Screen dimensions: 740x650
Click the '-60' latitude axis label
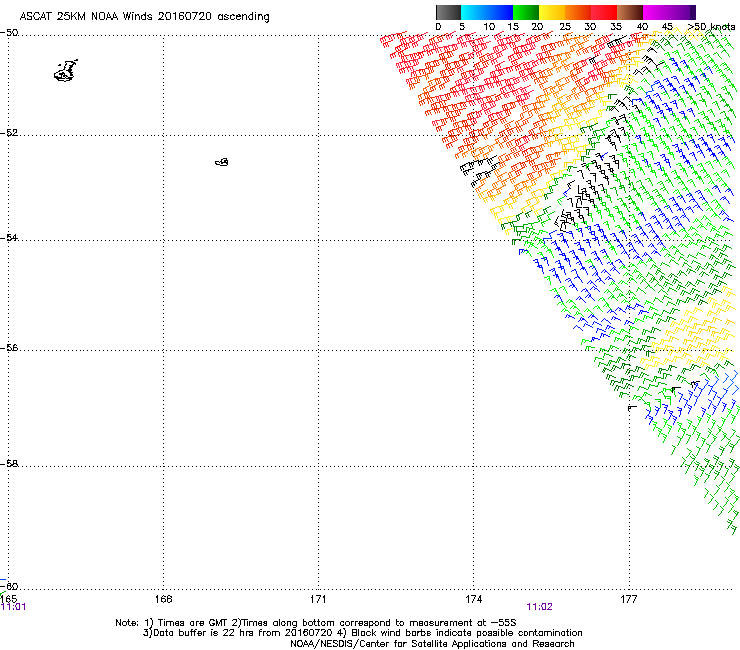tap(9, 587)
